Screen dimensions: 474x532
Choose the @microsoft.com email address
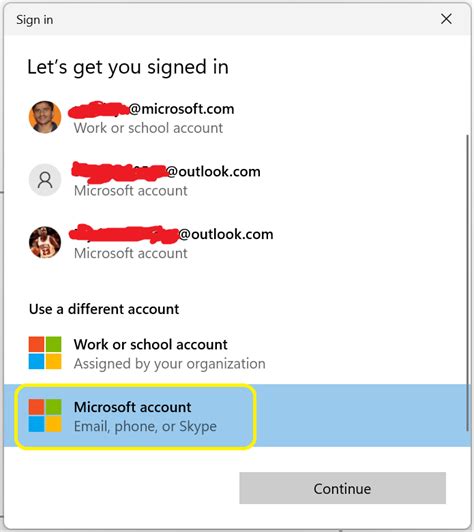click(x=151, y=109)
